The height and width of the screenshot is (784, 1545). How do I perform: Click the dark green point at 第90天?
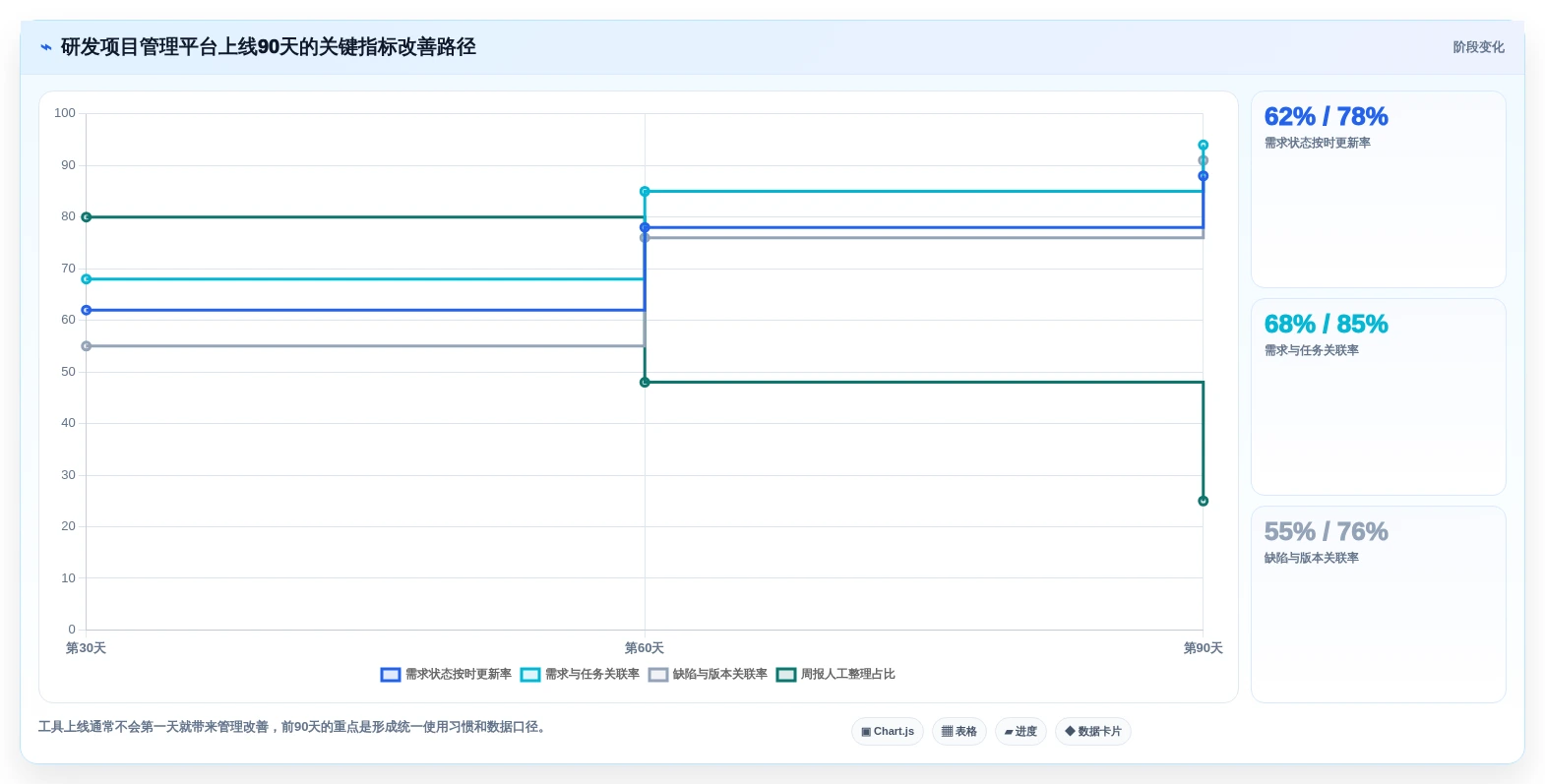click(1203, 502)
